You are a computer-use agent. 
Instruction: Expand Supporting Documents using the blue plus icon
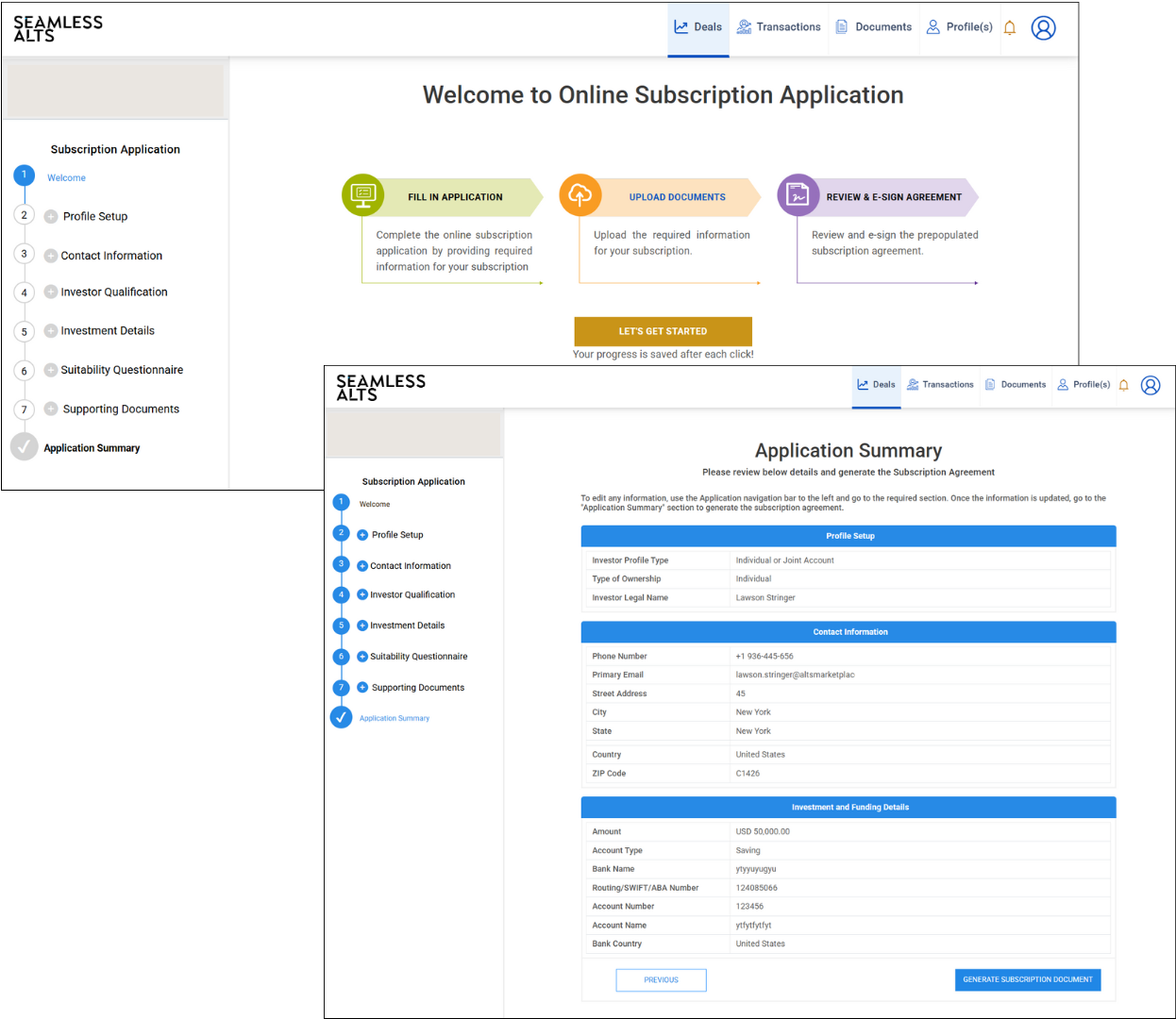click(362, 688)
